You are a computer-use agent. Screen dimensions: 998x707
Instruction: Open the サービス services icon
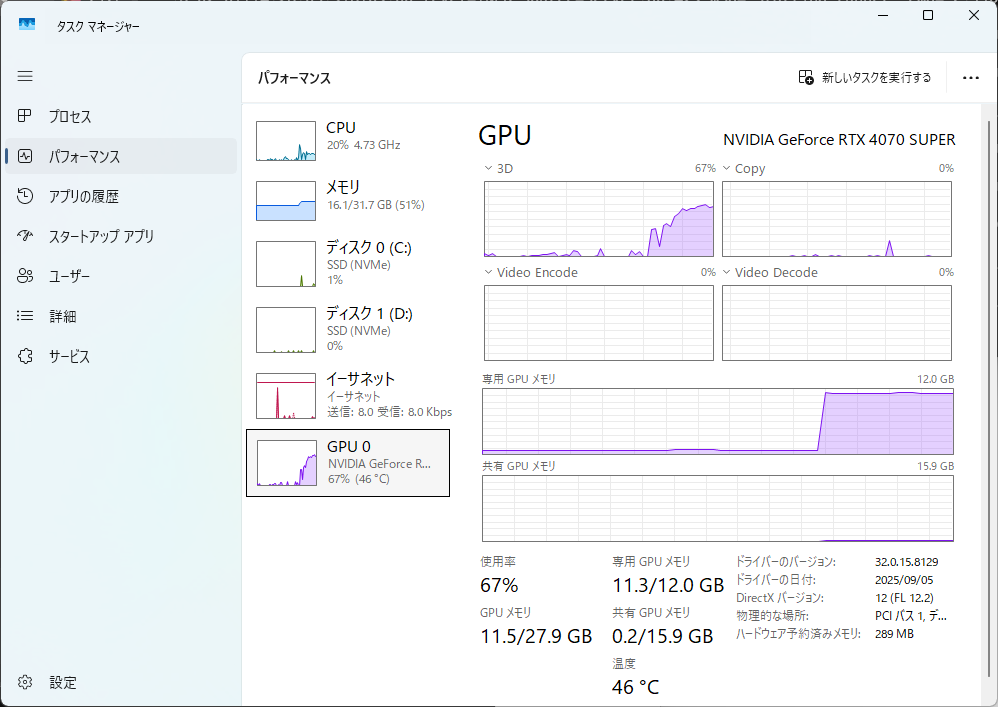click(x=26, y=356)
